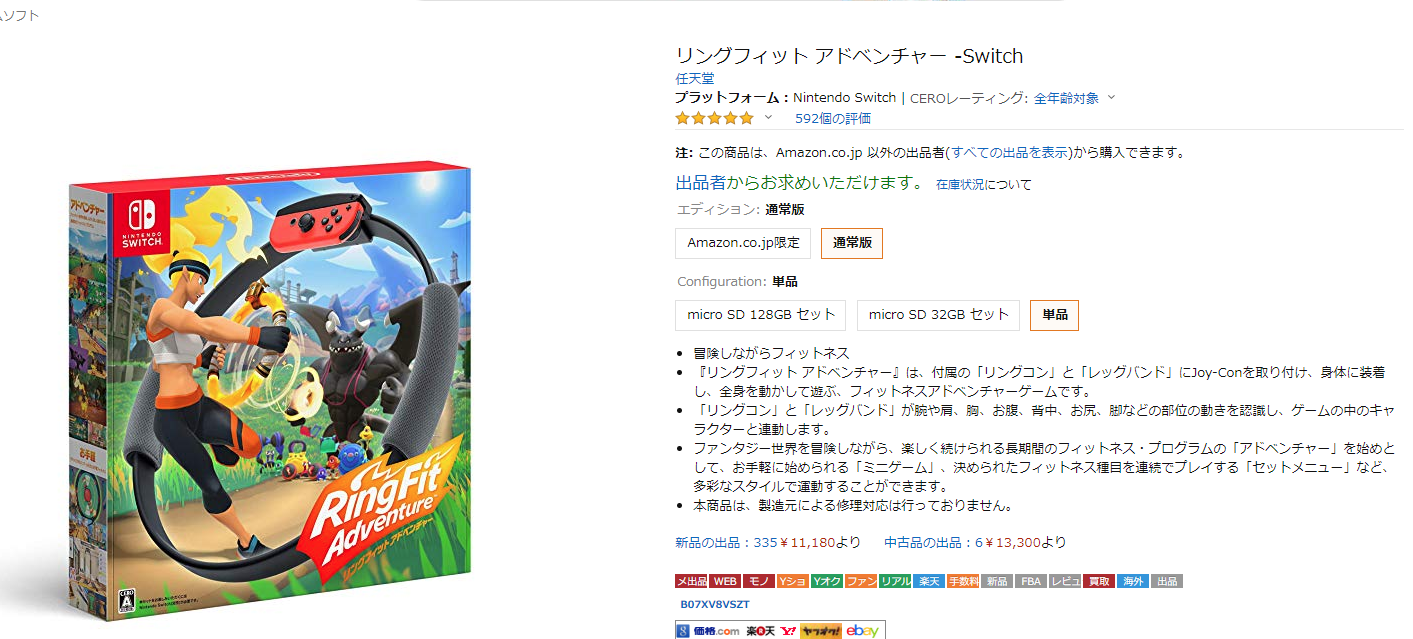Click the five-star rating display
1413x639 pixels.
715,118
